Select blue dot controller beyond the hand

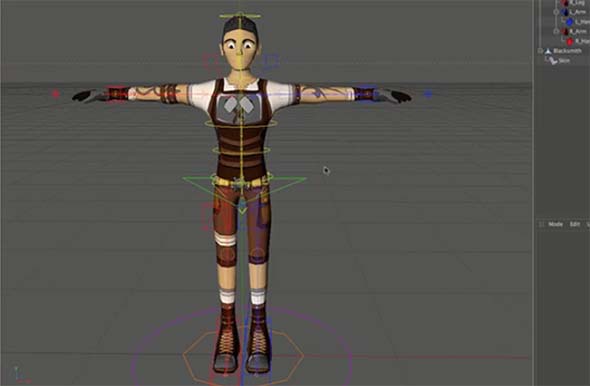(428, 94)
